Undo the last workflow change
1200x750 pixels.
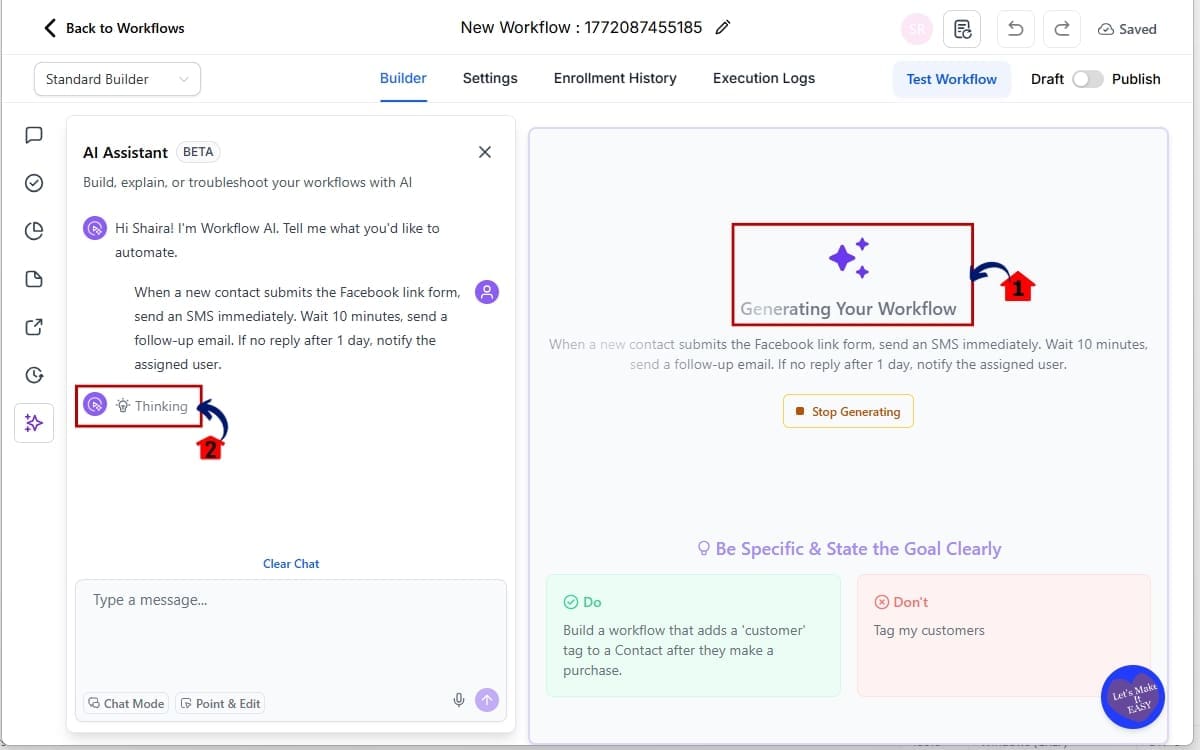pos(1015,28)
